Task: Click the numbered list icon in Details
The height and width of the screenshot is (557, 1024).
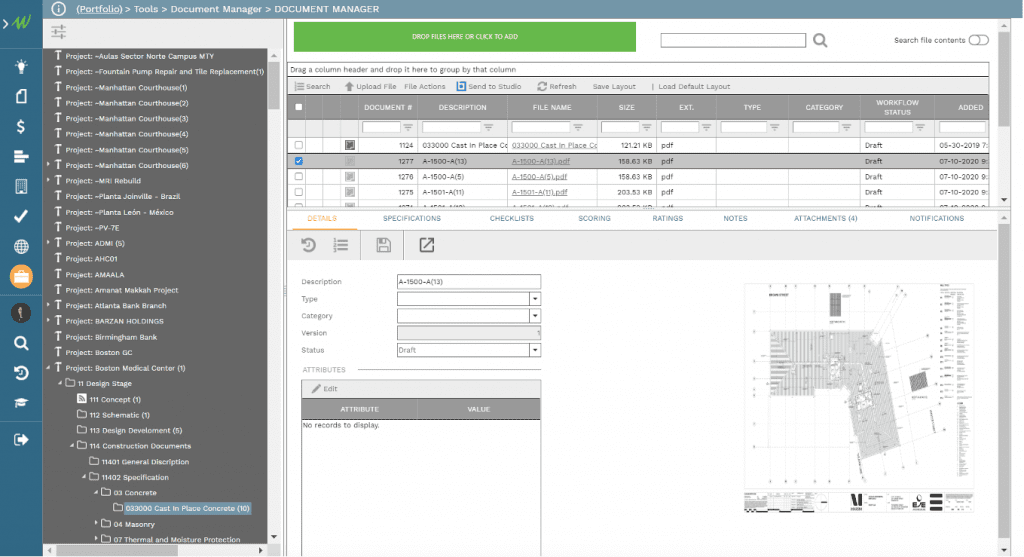Action: click(x=341, y=245)
